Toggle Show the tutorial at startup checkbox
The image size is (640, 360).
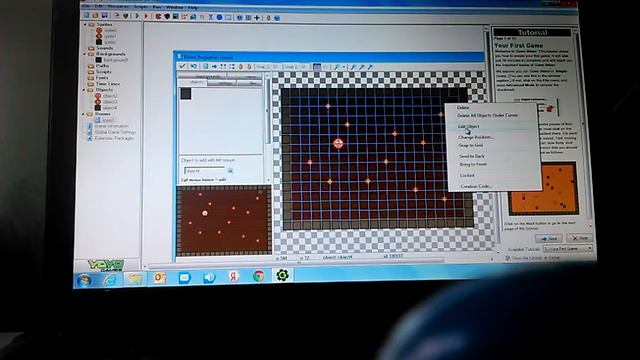click(508, 258)
